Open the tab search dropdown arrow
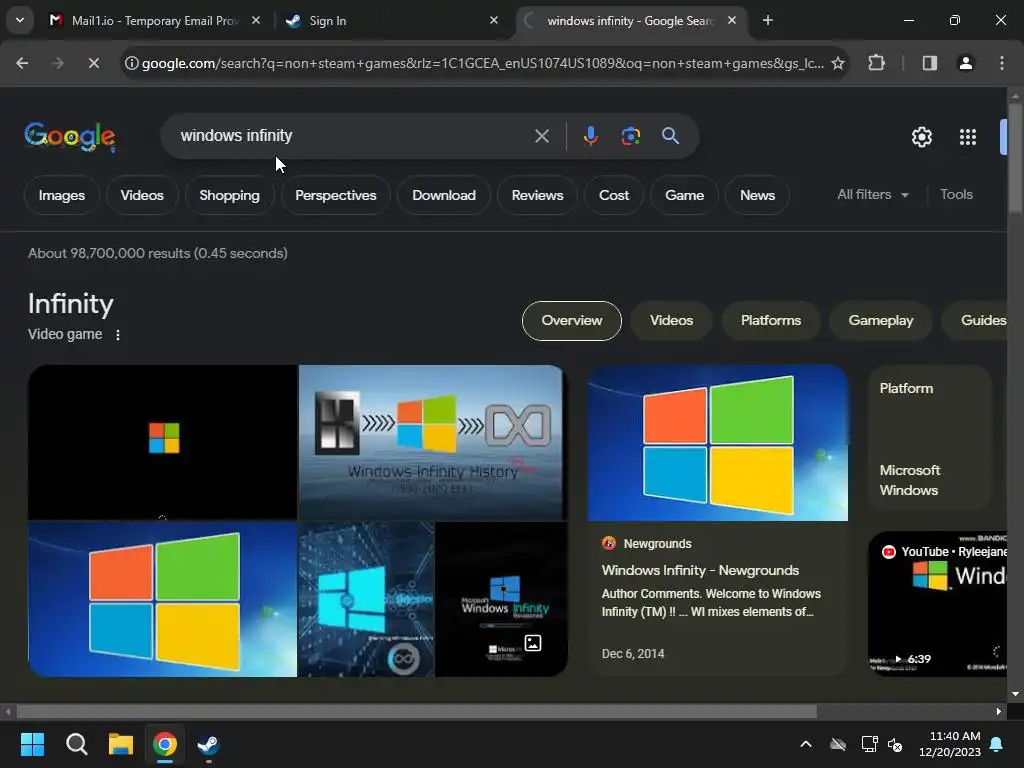This screenshot has width=1024, height=768. tap(20, 20)
